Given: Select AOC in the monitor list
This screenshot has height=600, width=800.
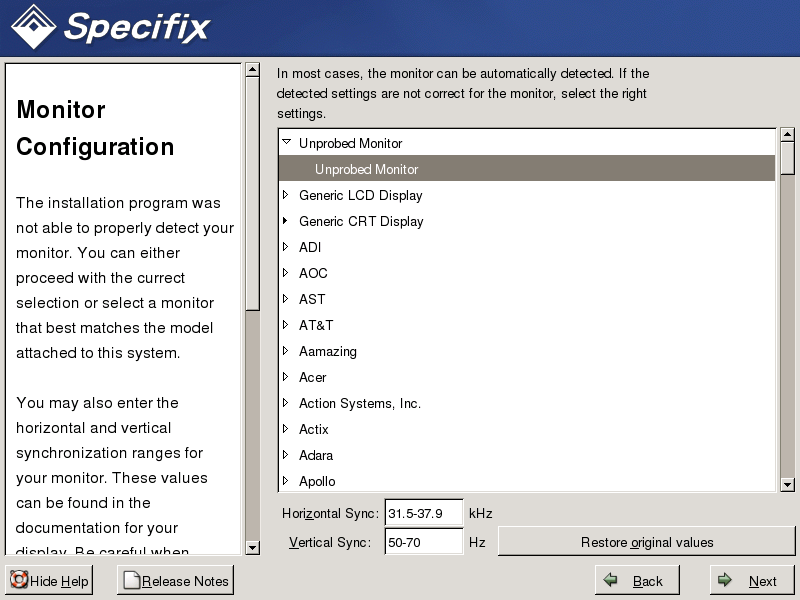Looking at the screenshot, I should (313, 273).
